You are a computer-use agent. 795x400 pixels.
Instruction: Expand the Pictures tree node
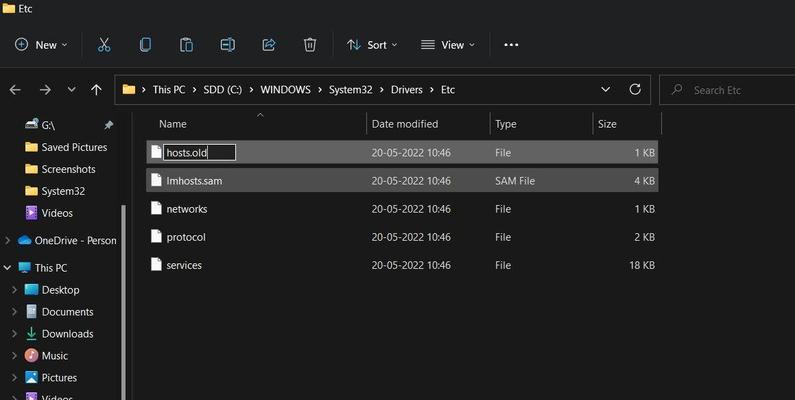pyautogui.click(x=14, y=378)
